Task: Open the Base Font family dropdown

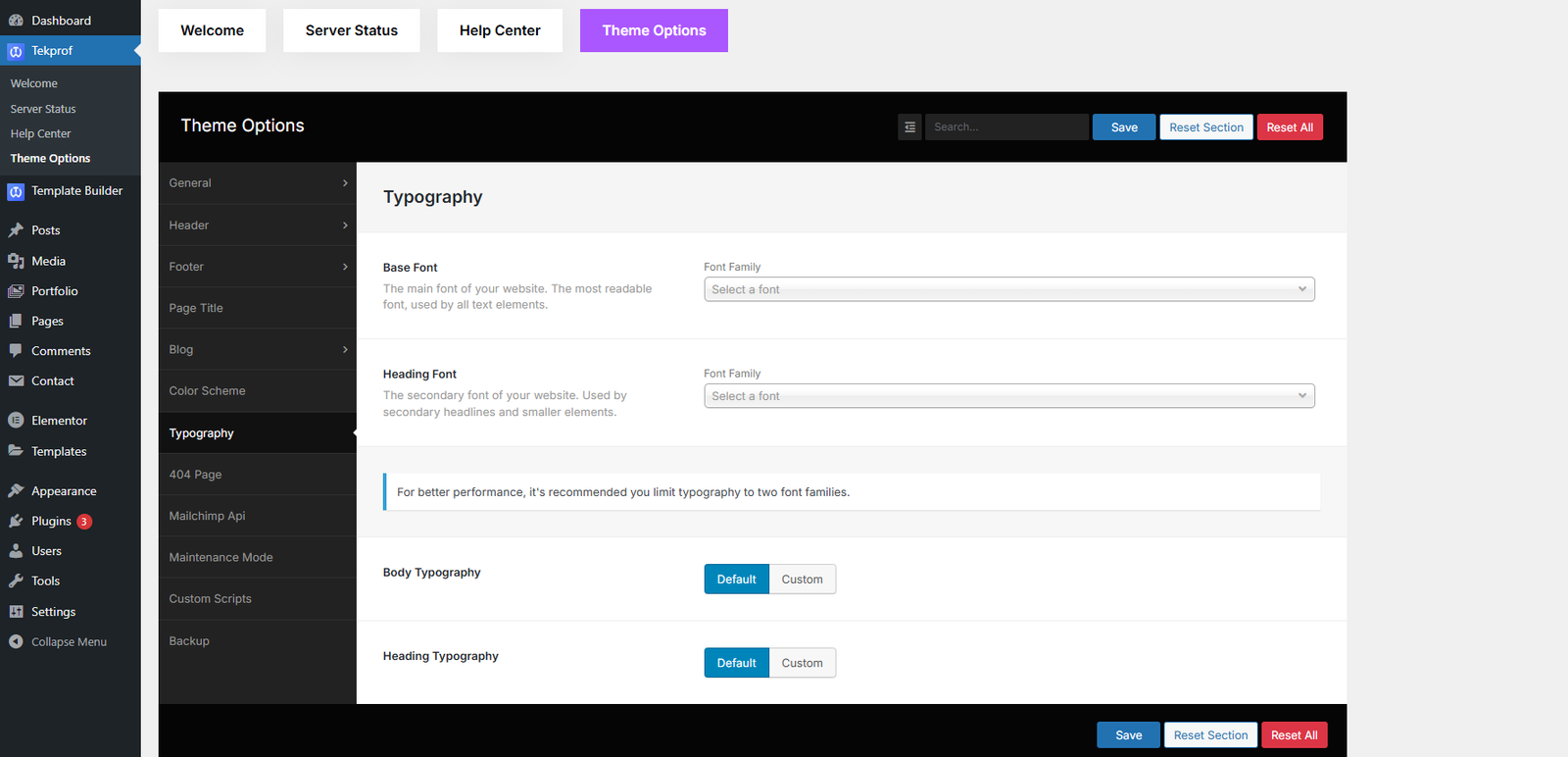Action: click(1008, 289)
